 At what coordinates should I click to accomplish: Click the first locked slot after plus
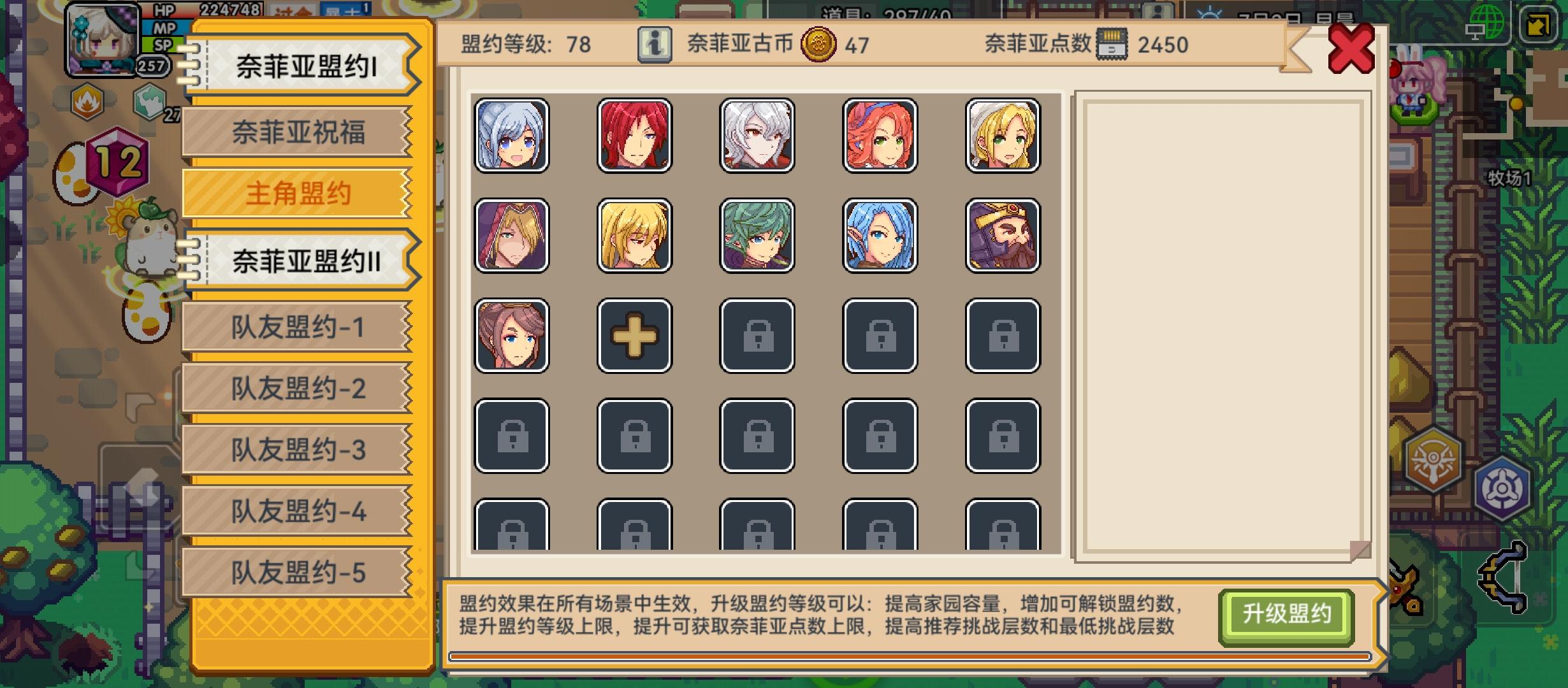pyautogui.click(x=757, y=335)
